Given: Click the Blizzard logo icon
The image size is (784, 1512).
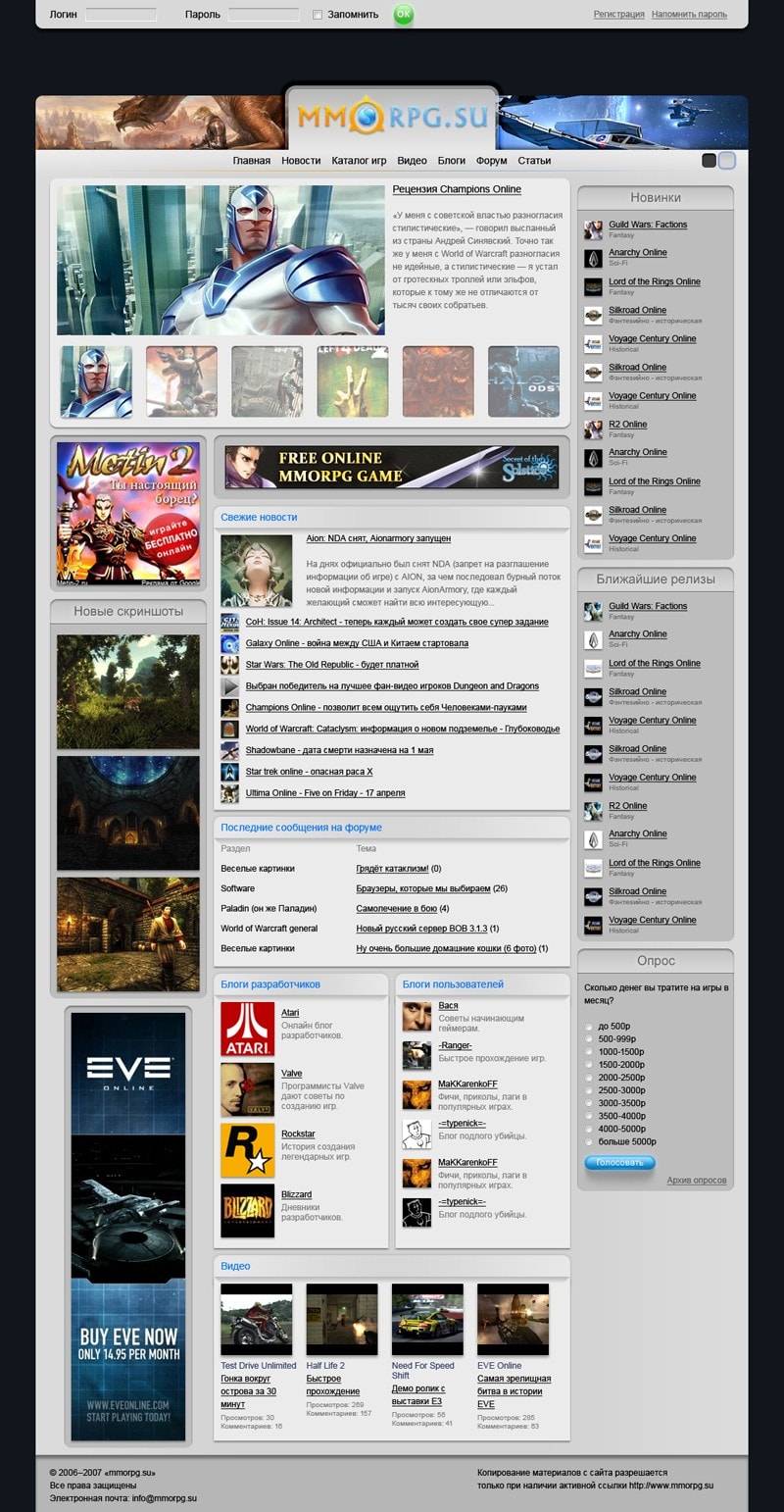Looking at the screenshot, I should click(248, 1211).
